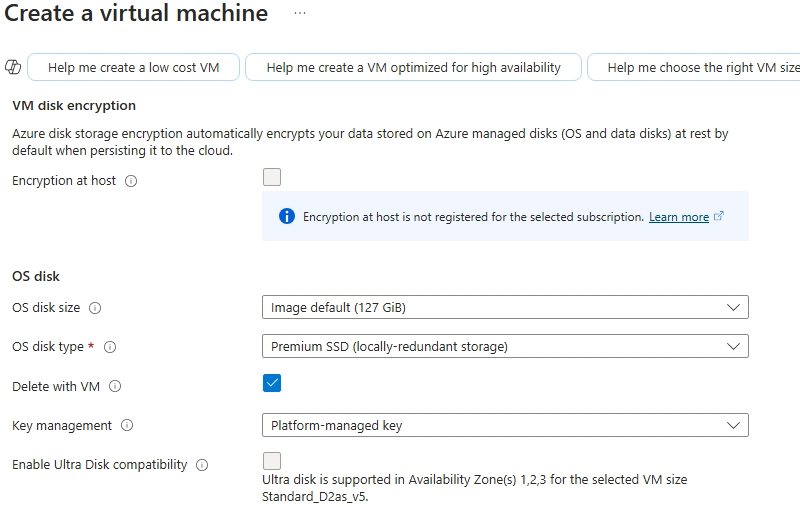The image size is (800, 507).
Task: Click the Copilot icon beside suggestion buttons
Action: [x=13, y=67]
